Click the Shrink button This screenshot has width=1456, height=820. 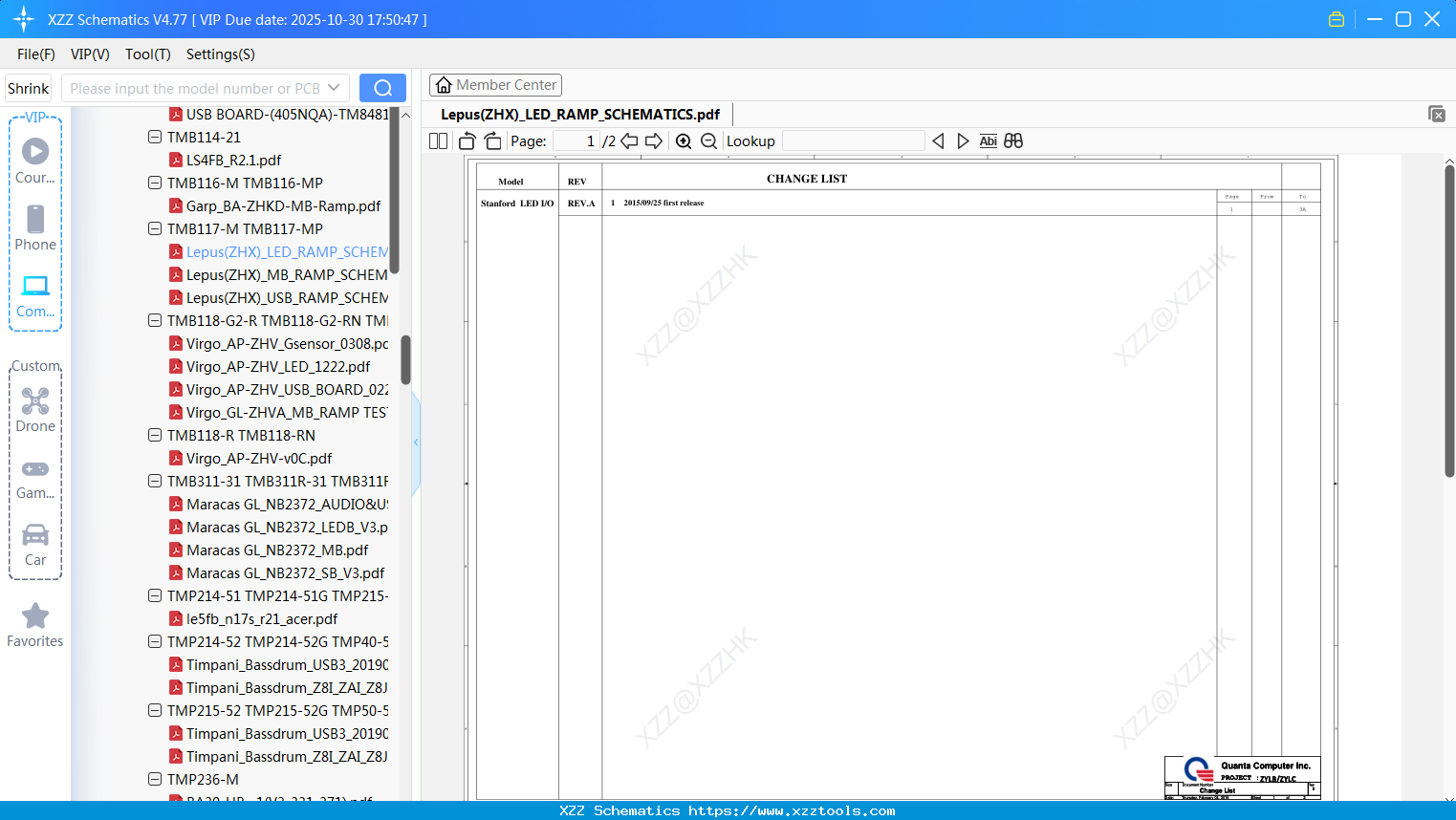29,88
